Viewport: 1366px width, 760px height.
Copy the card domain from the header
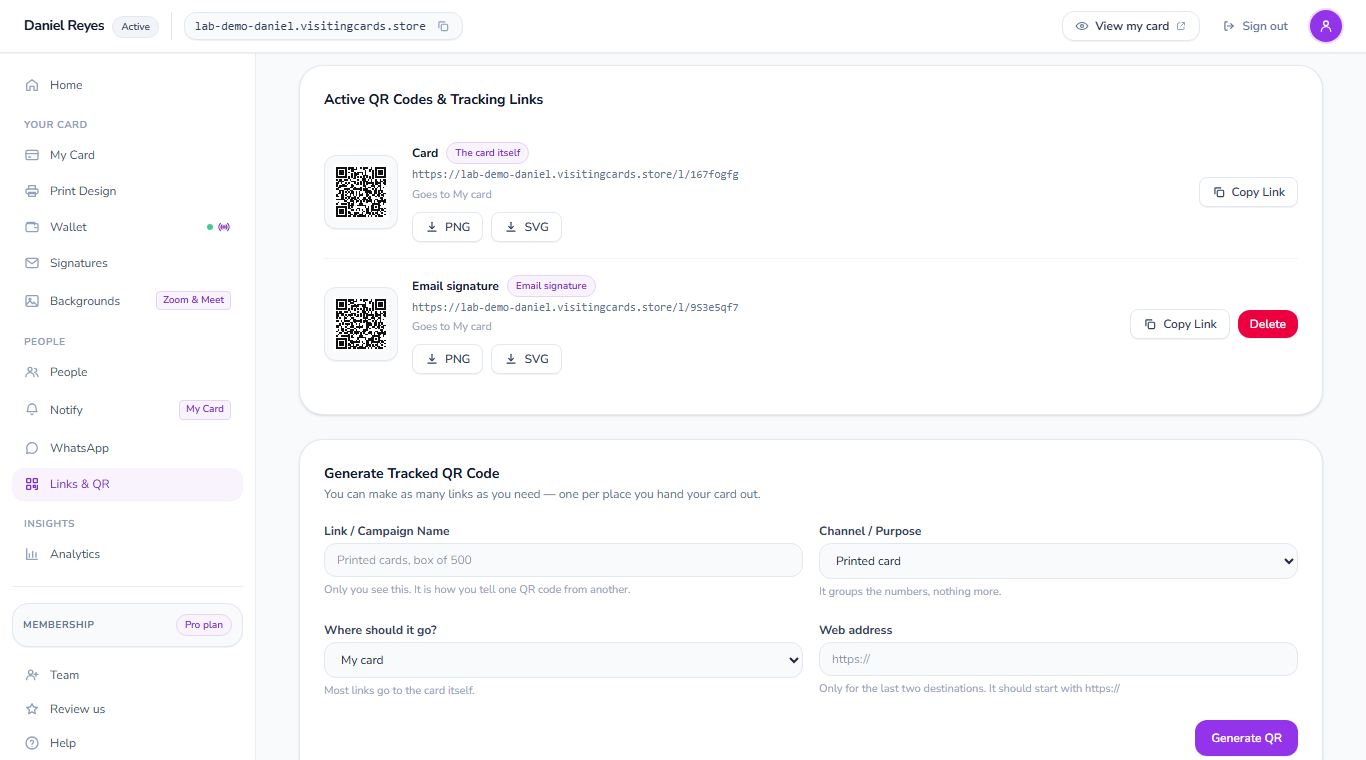[443, 26]
